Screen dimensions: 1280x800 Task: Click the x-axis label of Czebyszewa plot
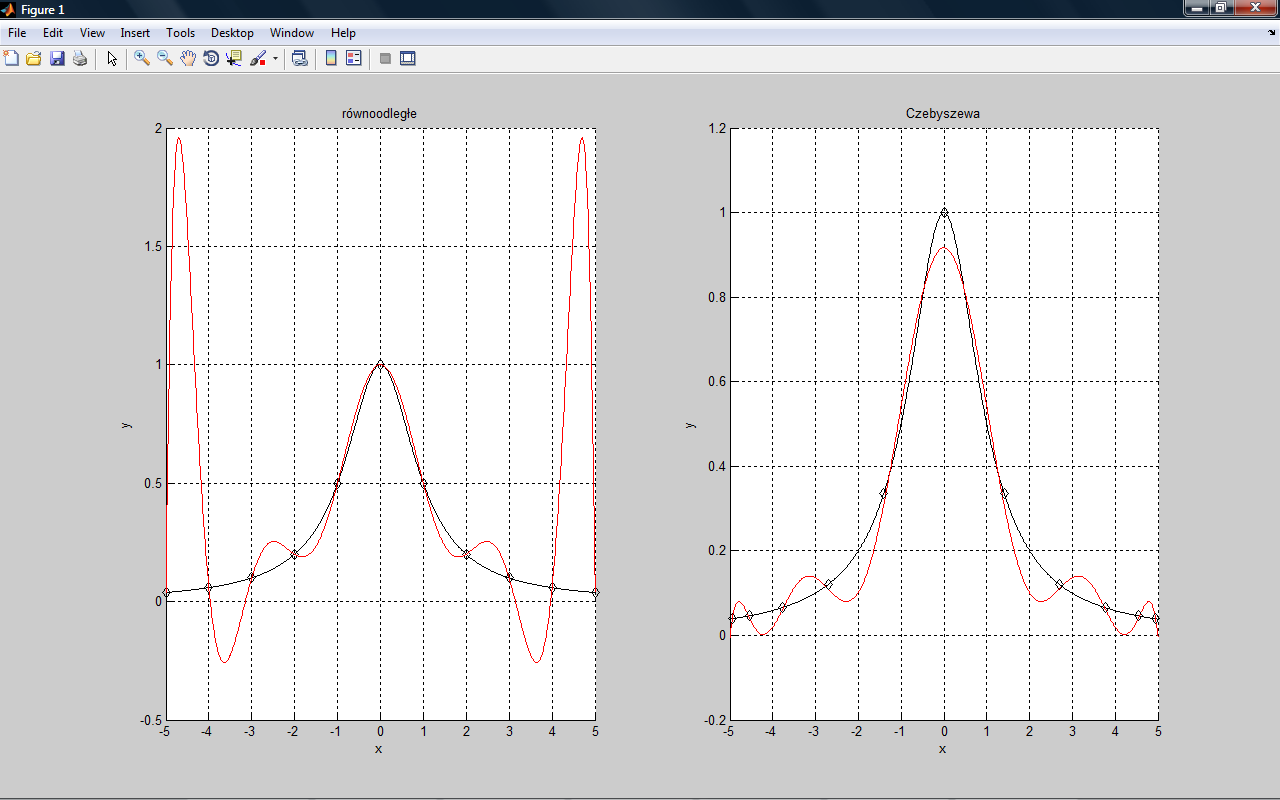(942, 749)
